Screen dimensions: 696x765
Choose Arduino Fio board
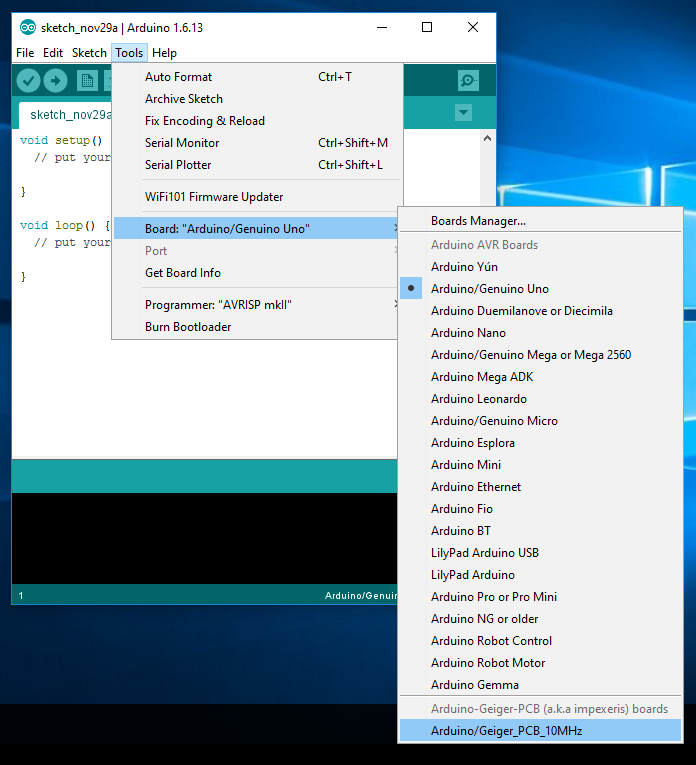[540, 508]
